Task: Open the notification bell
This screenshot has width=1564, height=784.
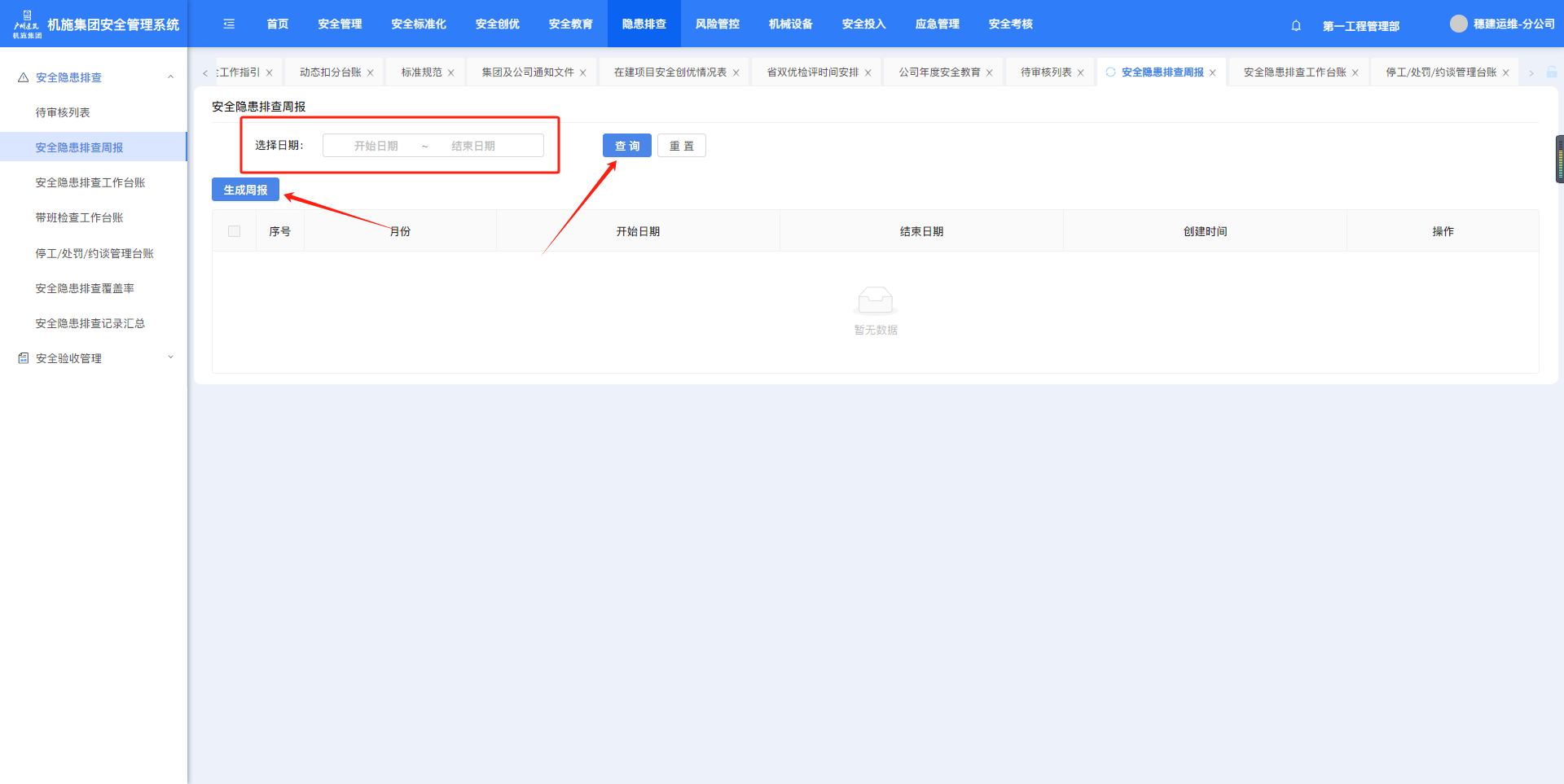Action: (x=1296, y=26)
